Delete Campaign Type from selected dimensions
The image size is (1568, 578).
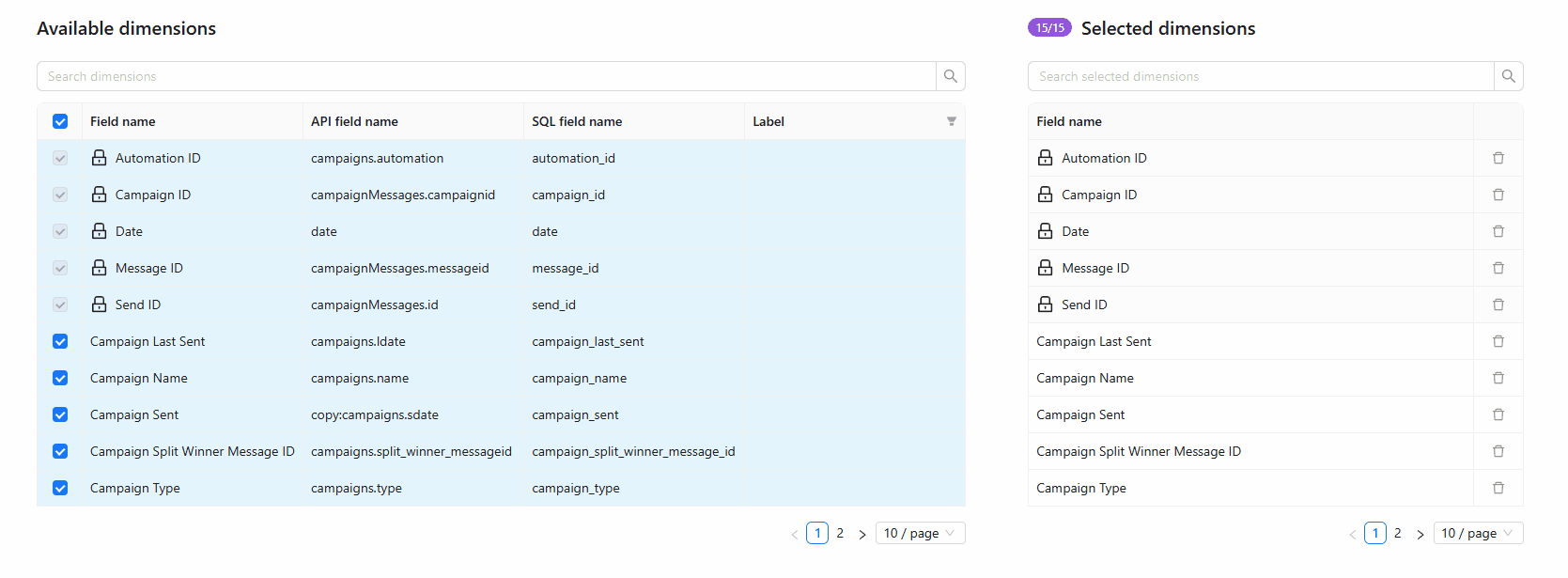[x=1498, y=488]
